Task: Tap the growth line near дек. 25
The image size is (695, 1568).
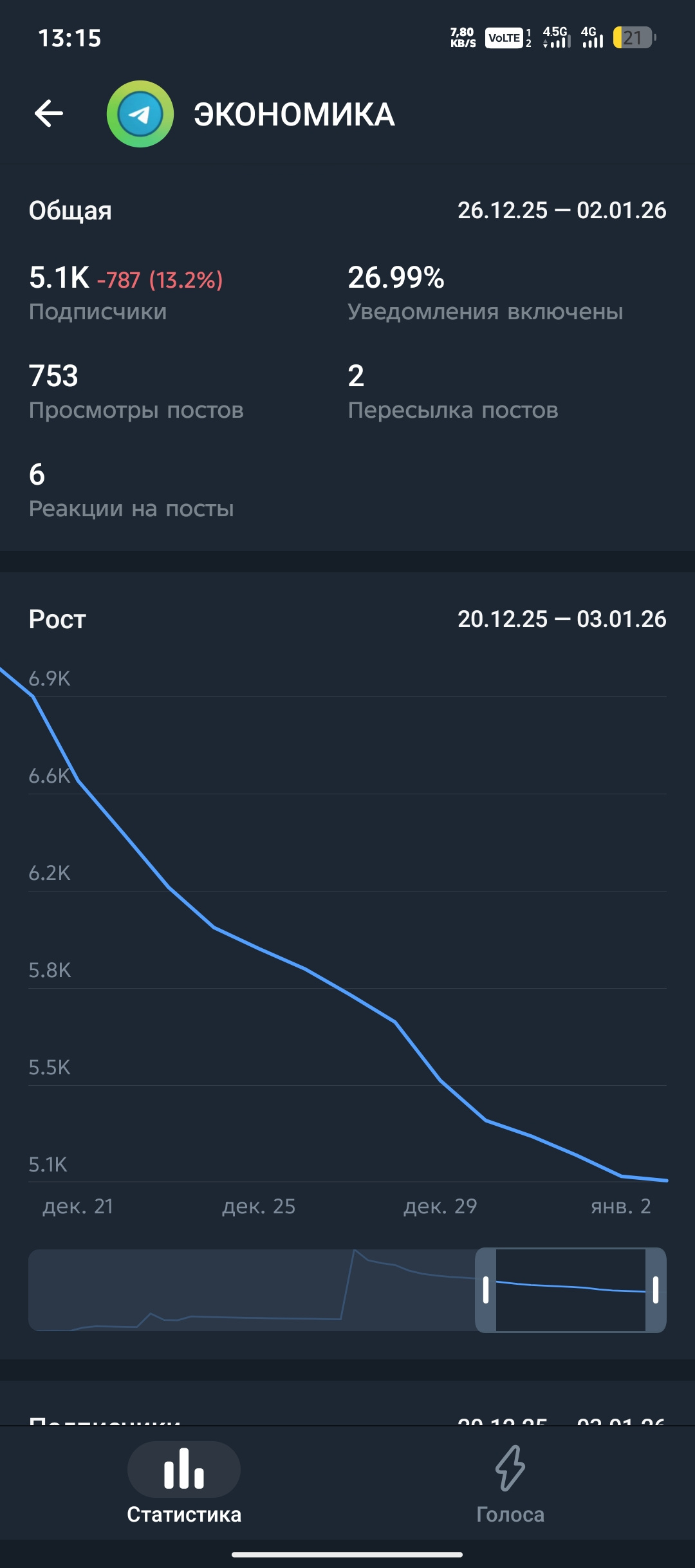Action: coord(259,947)
